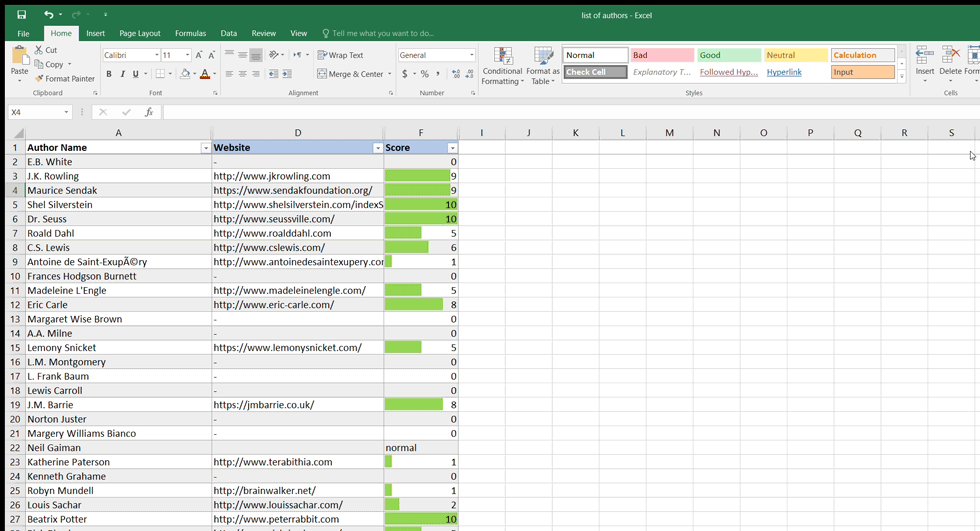Click the Decrease Decimal icon
The height and width of the screenshot is (531, 980).
tap(469, 74)
